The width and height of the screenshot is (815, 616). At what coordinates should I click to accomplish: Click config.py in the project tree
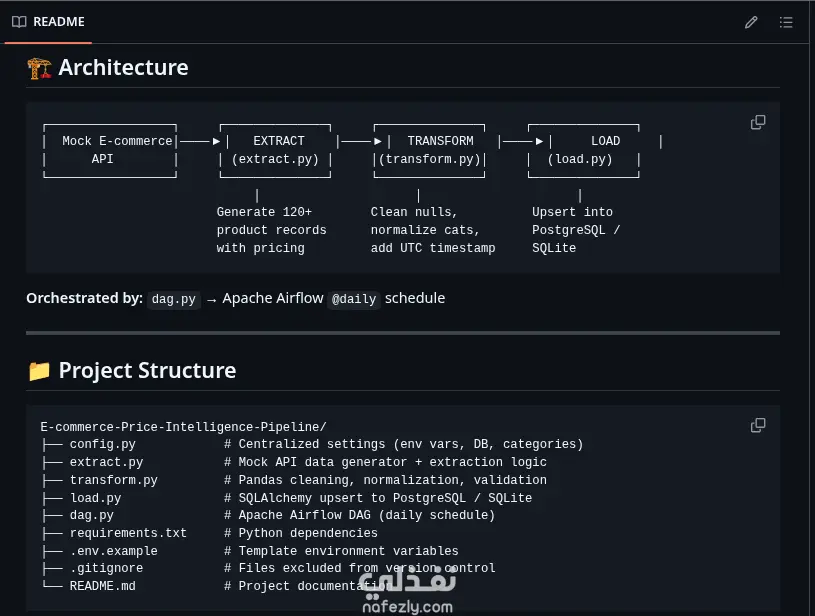102,444
